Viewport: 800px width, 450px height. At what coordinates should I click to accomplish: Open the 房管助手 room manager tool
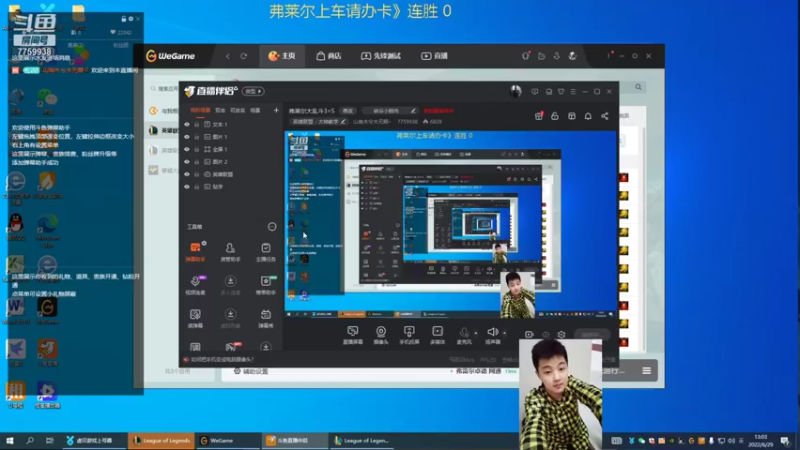[x=230, y=252]
